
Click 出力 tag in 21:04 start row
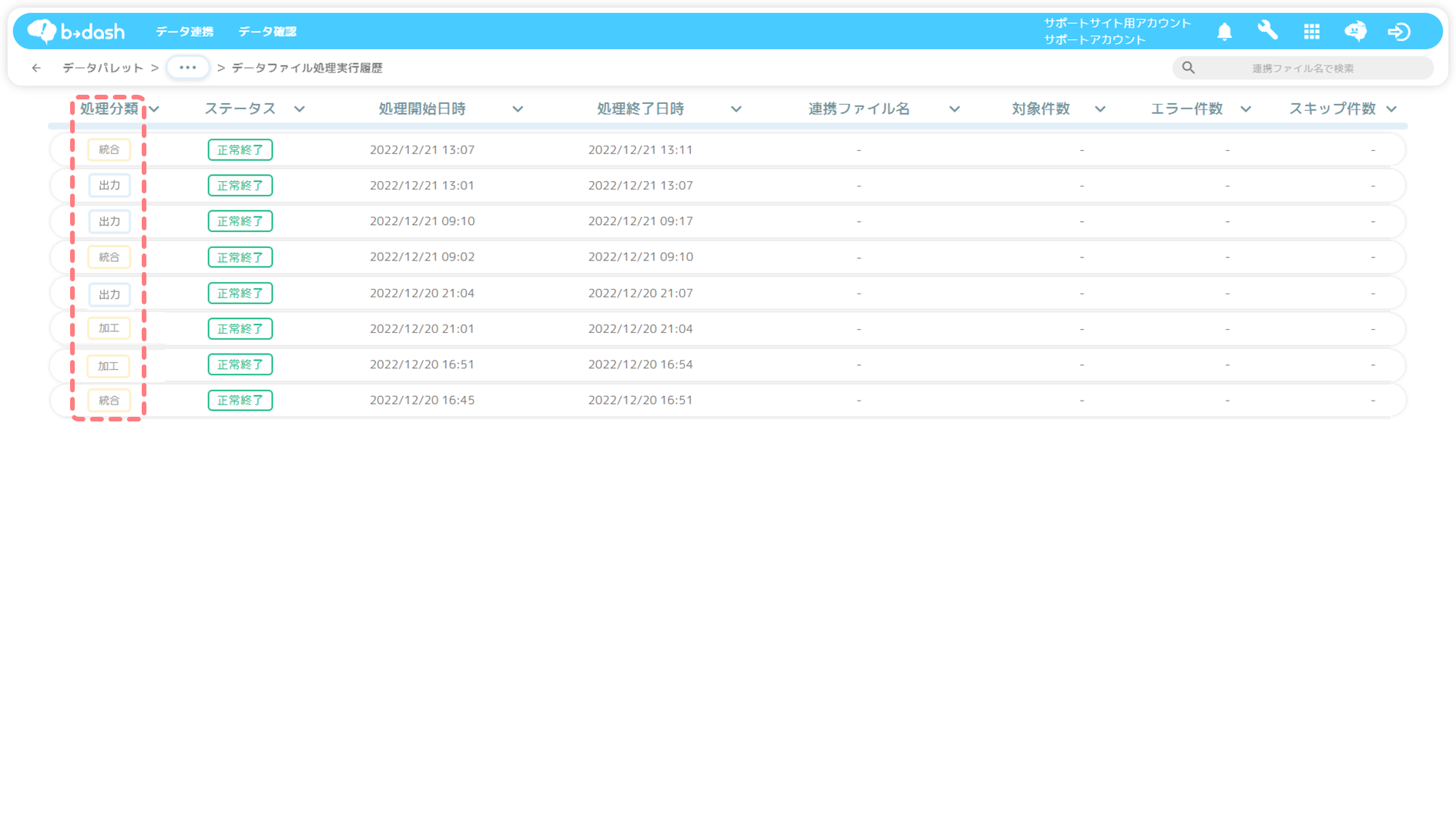coord(109,294)
